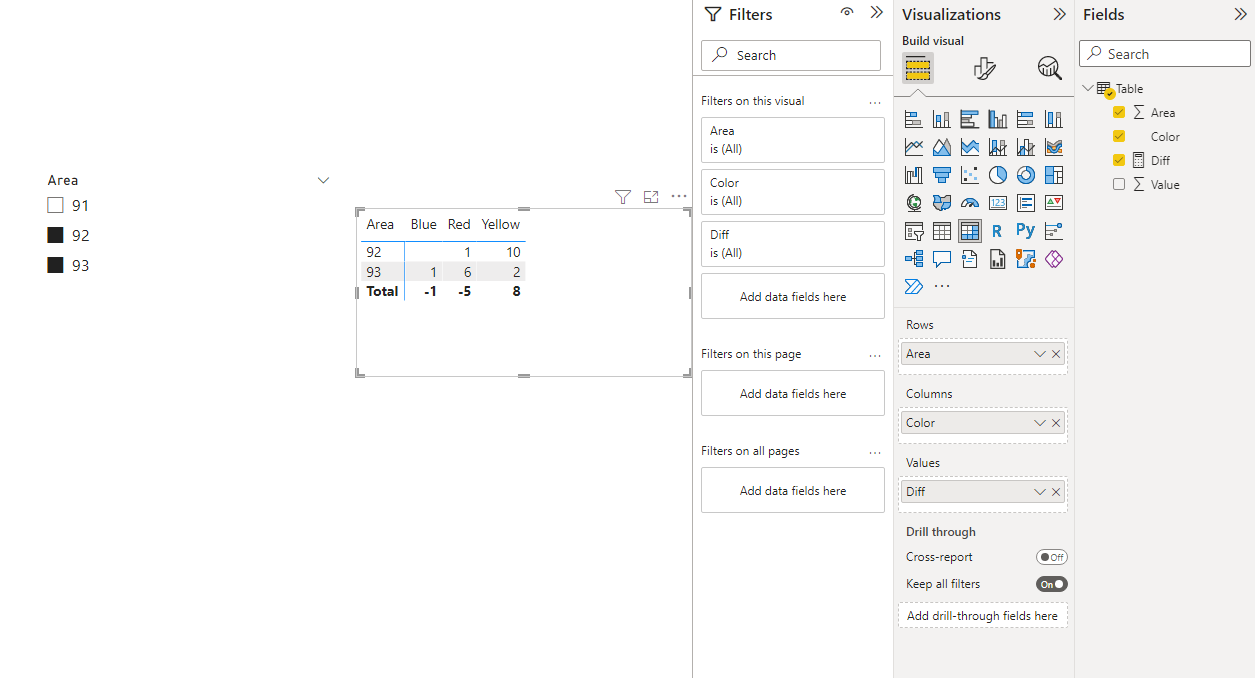
Task: Open Area dropdown in Rows well
Action: 1040,354
